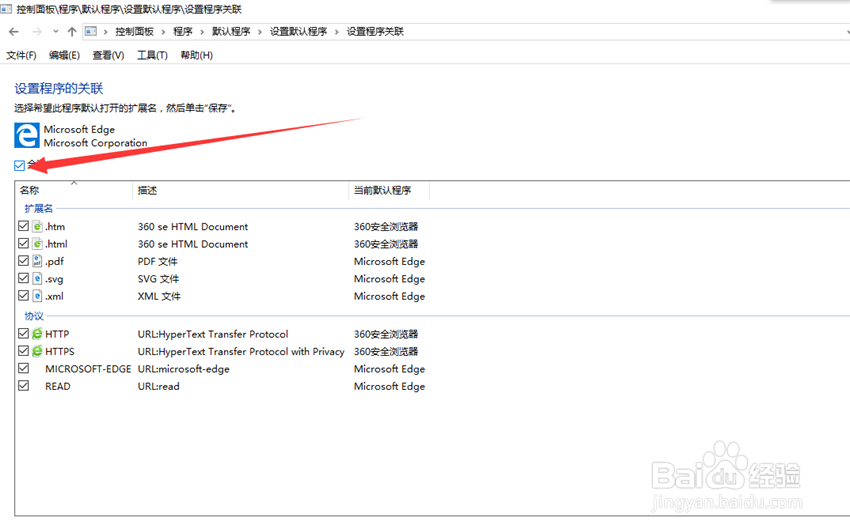This screenshot has width=850, height=532.
Task: Click the HTTP protocol 360 icon
Action: [x=37, y=334]
